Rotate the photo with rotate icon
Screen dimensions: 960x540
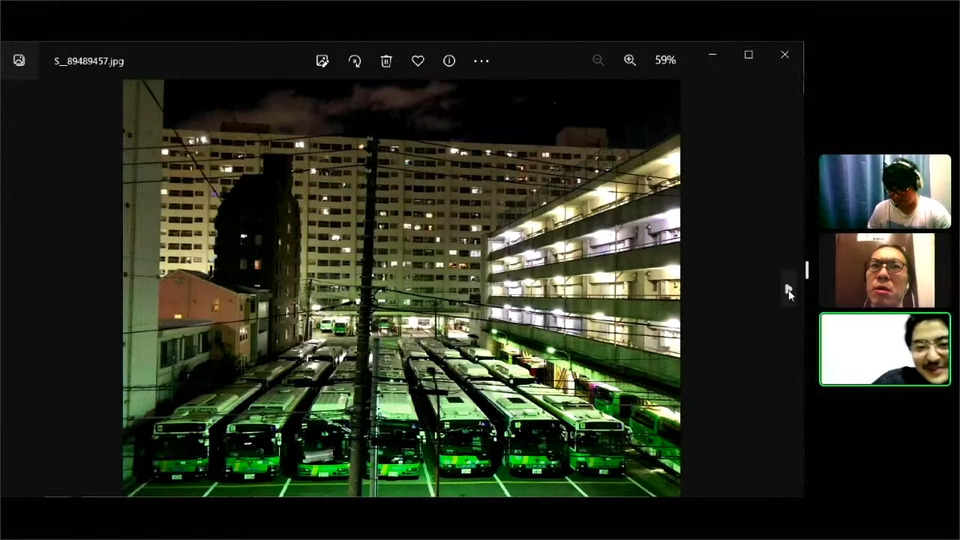point(354,61)
